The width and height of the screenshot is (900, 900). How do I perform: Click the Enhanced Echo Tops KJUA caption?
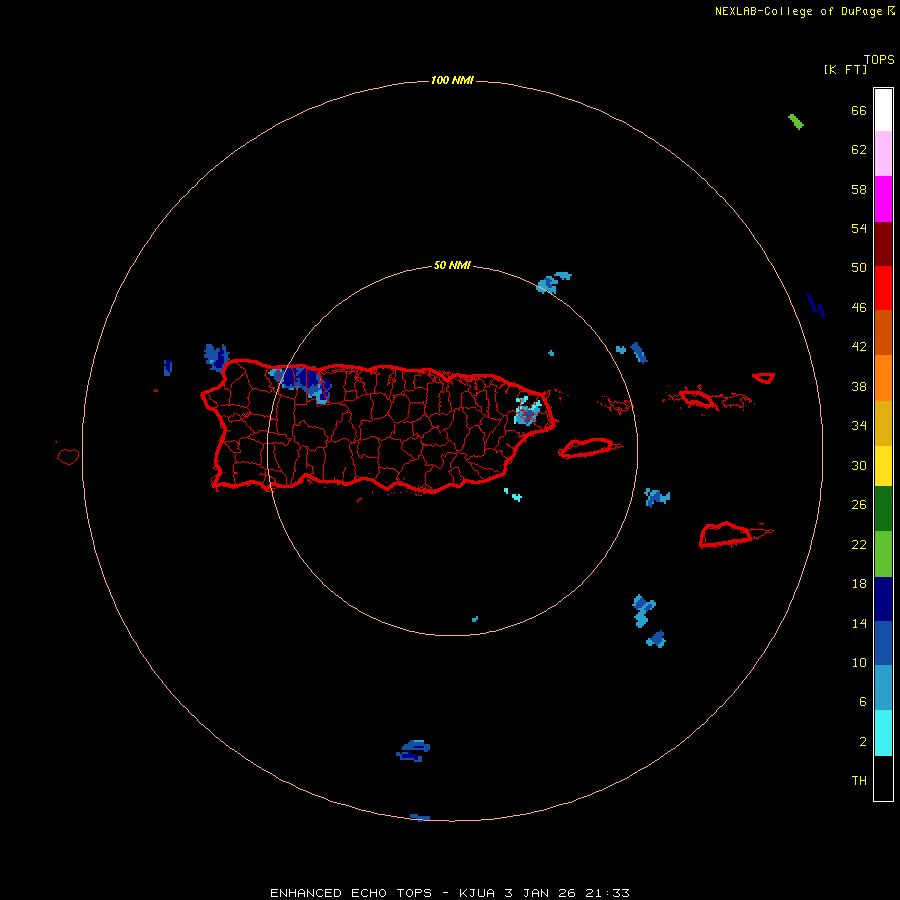click(450, 893)
